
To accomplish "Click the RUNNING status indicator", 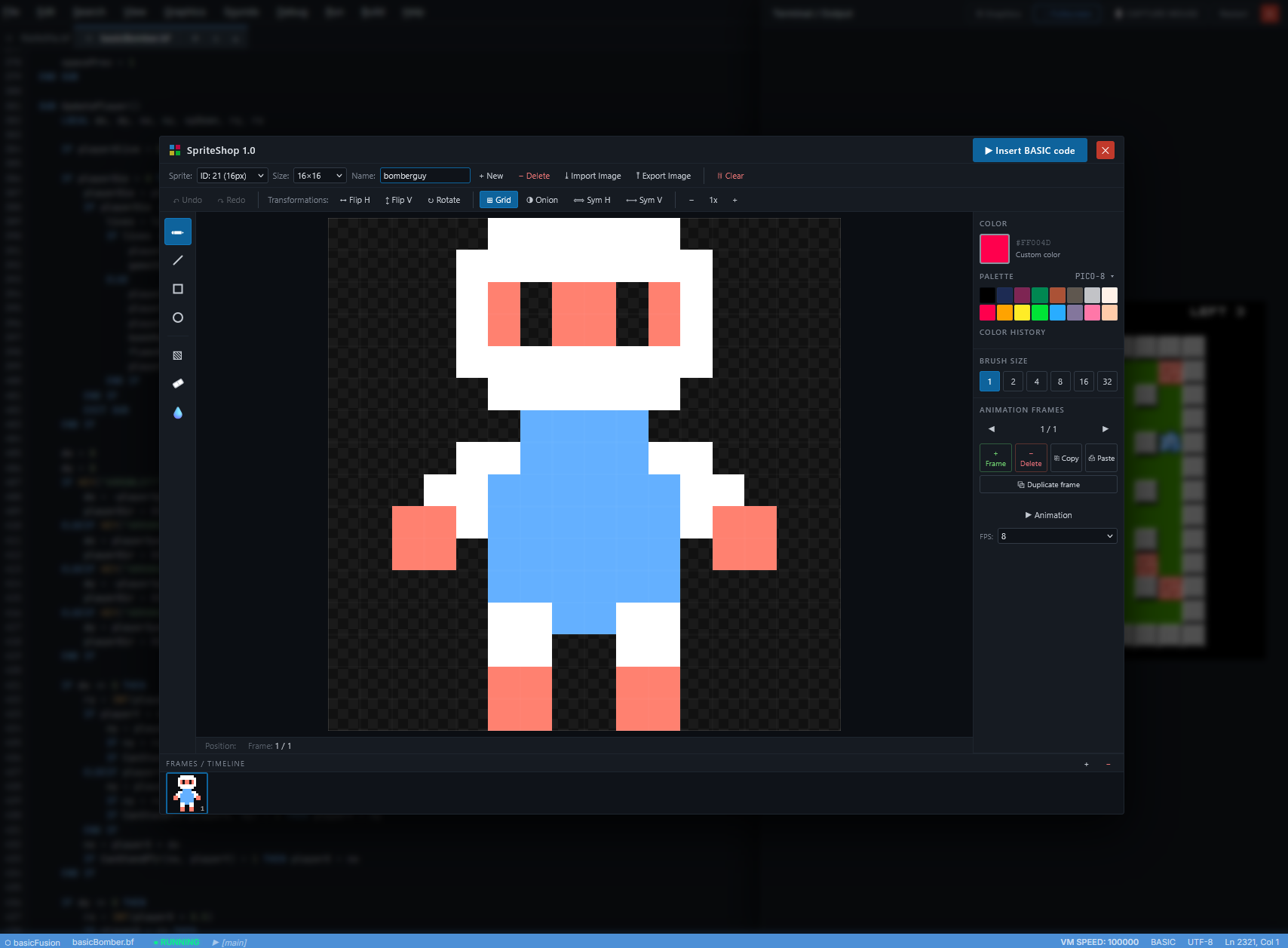I will click(x=176, y=942).
